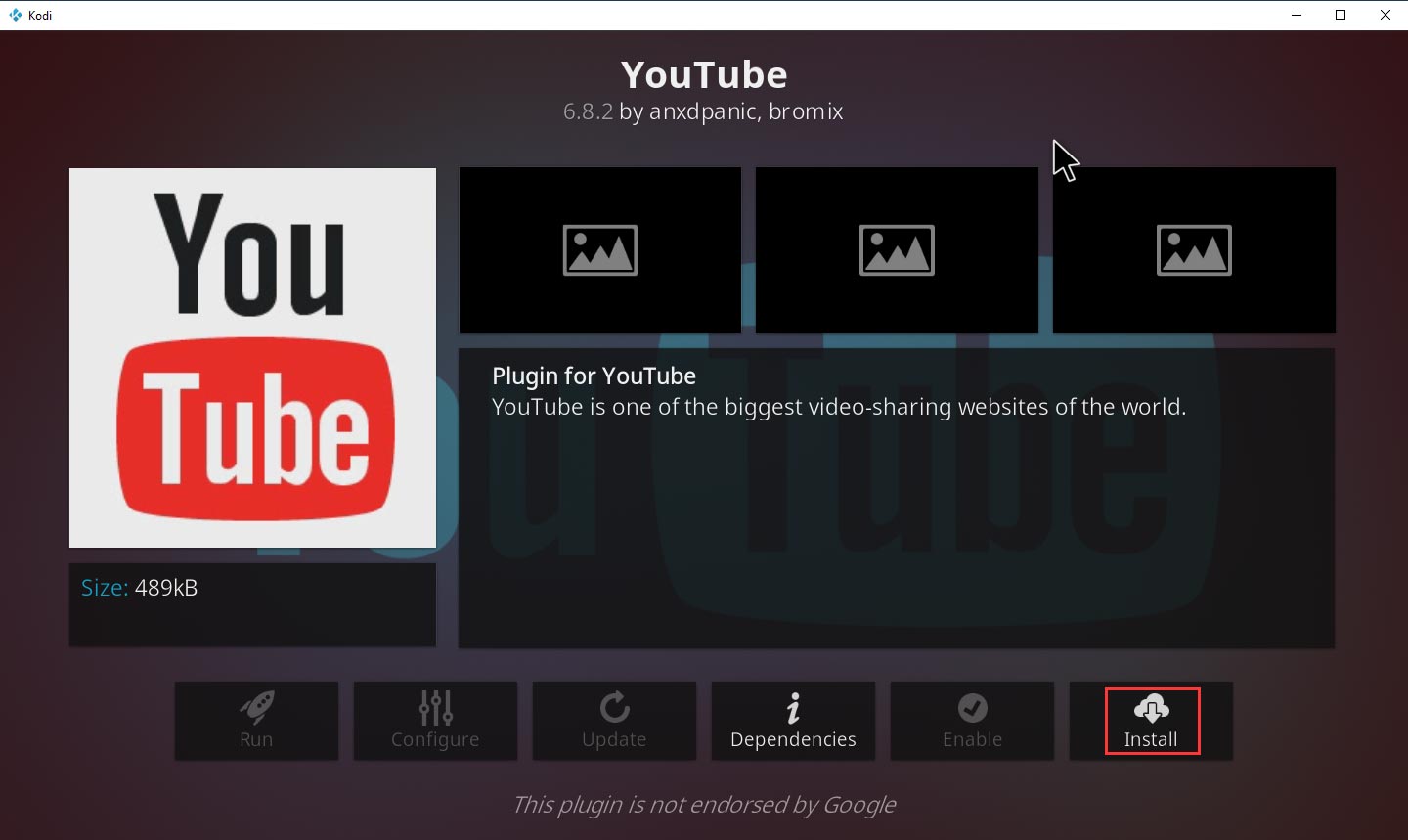1408x840 pixels.
Task: Open the middle screenshot placeholder
Action: pos(897,250)
